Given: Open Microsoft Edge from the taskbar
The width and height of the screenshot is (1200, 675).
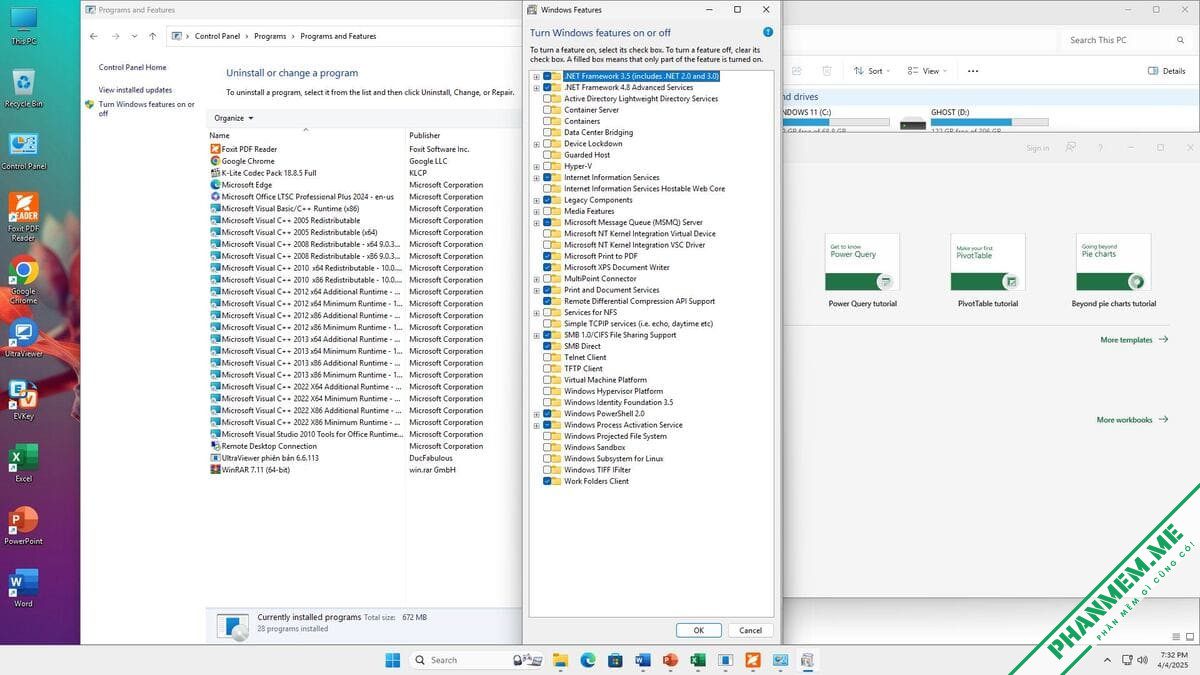Looking at the screenshot, I should pos(588,660).
